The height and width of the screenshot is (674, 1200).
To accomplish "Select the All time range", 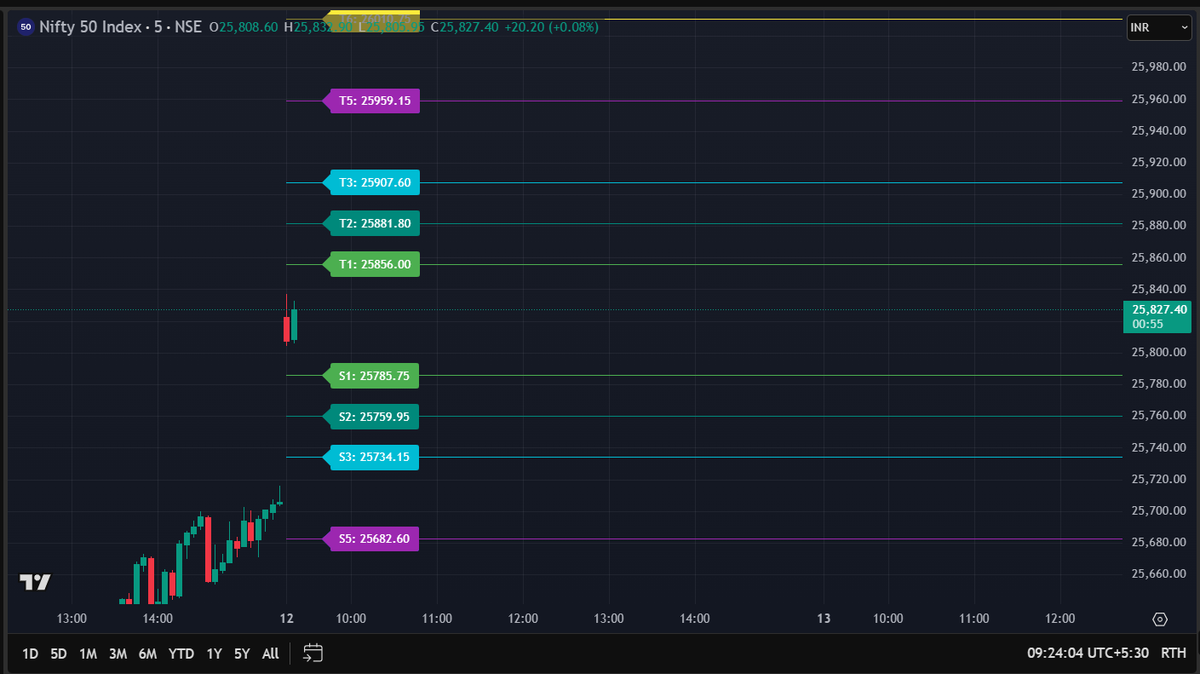I will pos(270,654).
